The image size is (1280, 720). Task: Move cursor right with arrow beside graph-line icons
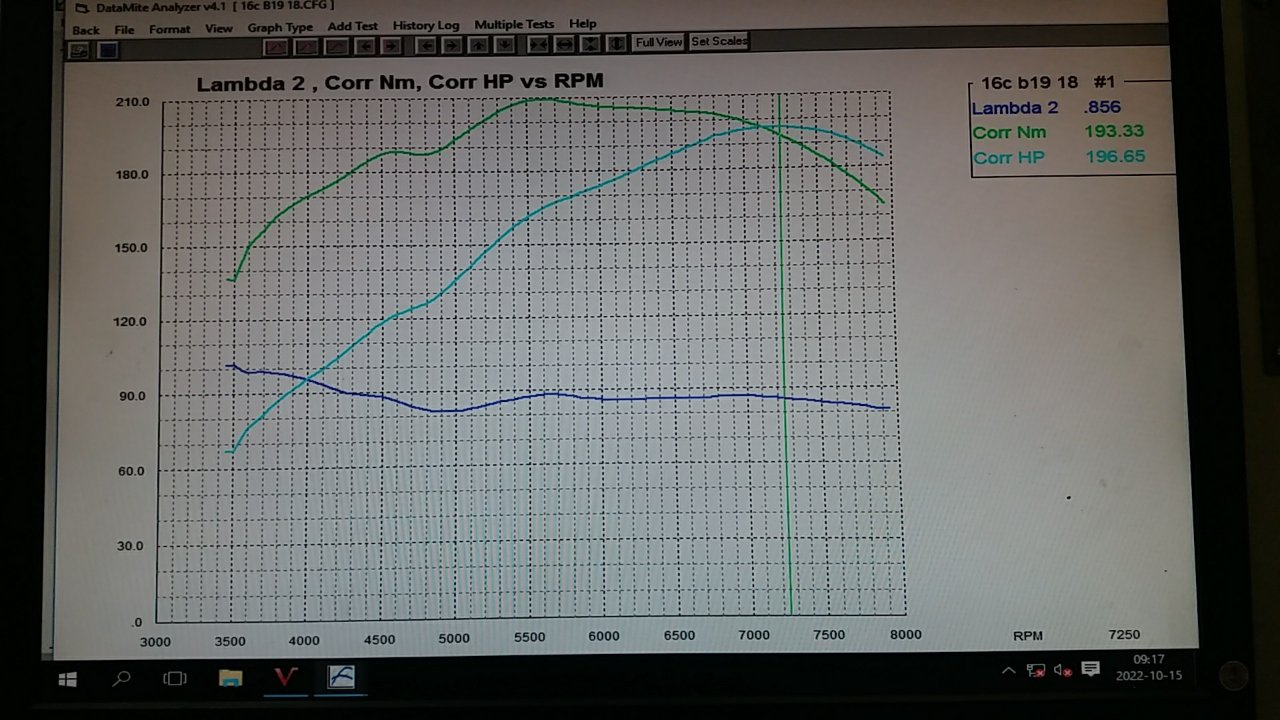coord(391,46)
